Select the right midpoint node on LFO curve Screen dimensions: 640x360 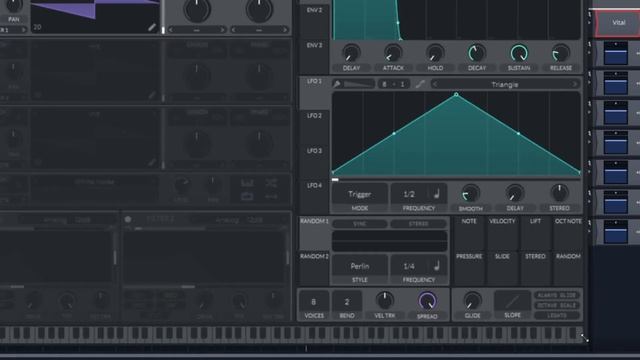518,133
